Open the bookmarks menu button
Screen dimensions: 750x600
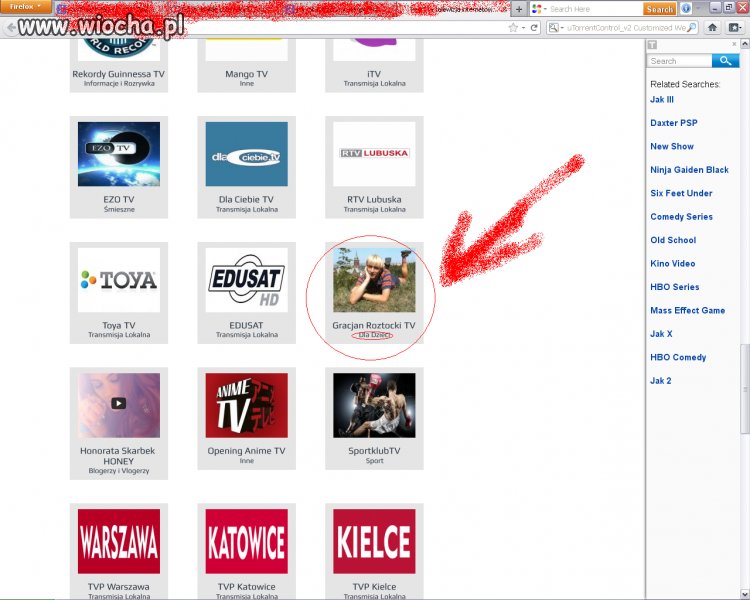734,28
